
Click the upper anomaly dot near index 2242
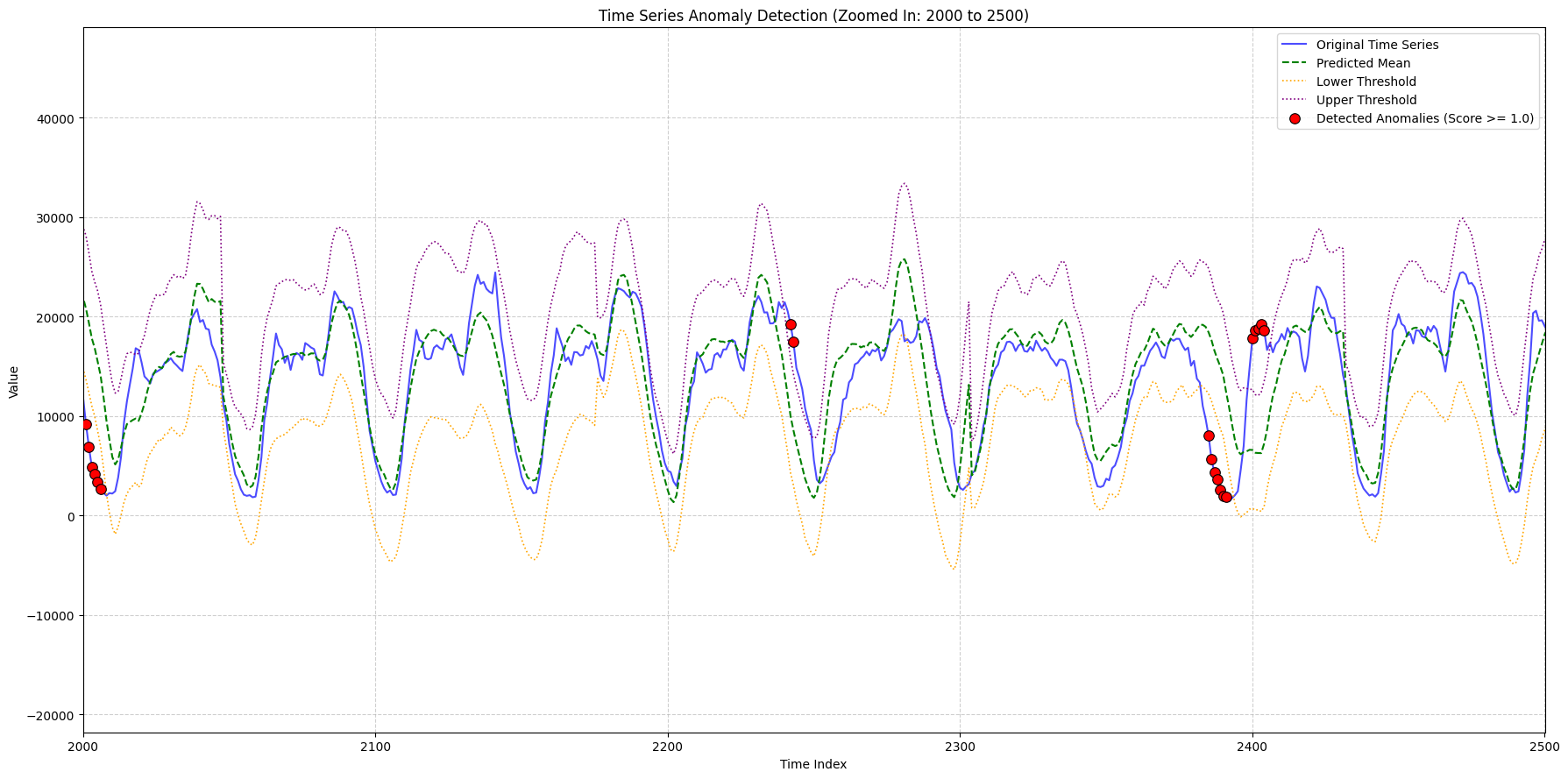(791, 324)
